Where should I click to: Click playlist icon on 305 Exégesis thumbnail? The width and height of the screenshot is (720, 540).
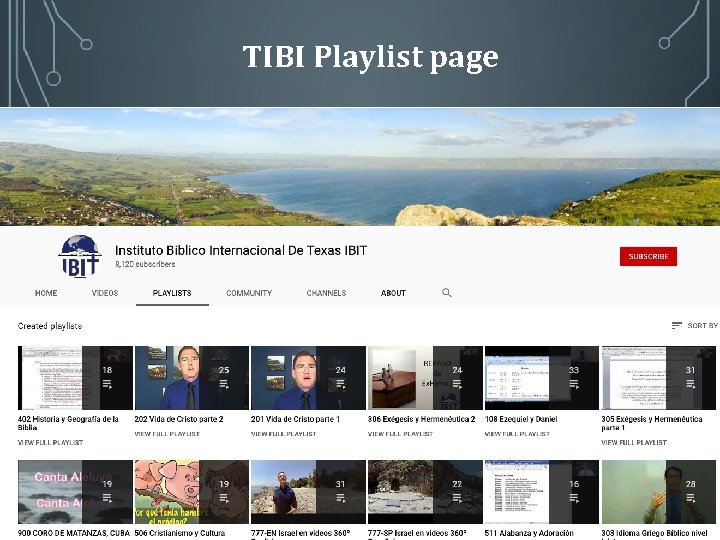point(690,384)
